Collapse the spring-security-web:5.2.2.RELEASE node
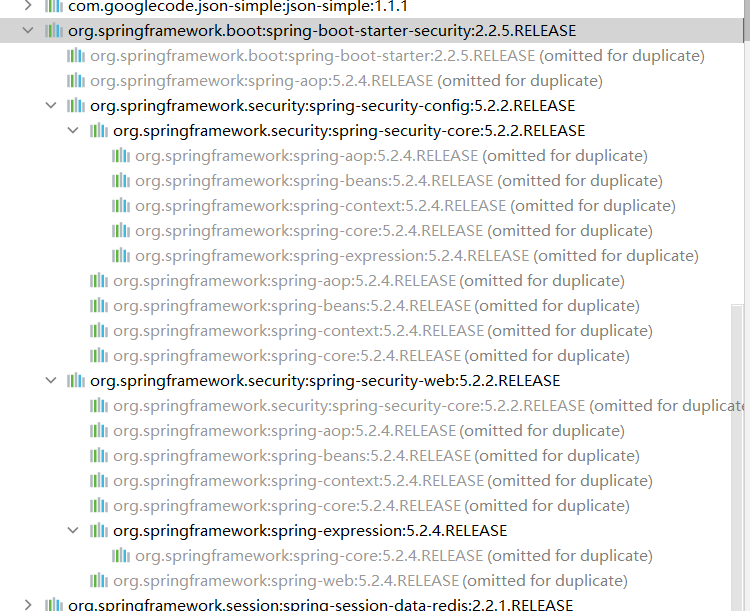This screenshot has width=750, height=611. (x=51, y=381)
